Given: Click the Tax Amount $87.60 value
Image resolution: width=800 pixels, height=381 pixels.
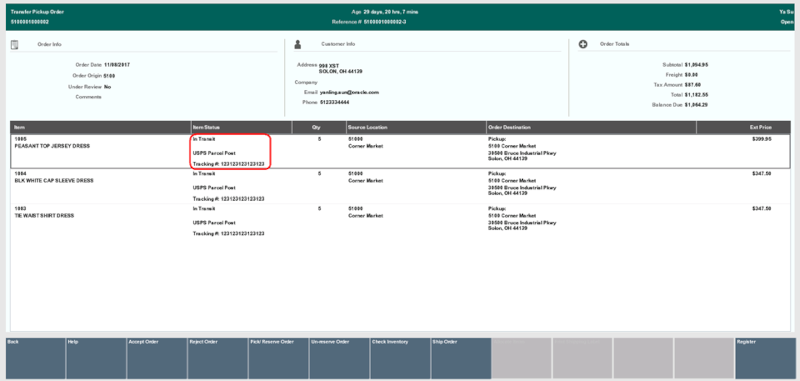Looking at the screenshot, I should tap(693, 85).
